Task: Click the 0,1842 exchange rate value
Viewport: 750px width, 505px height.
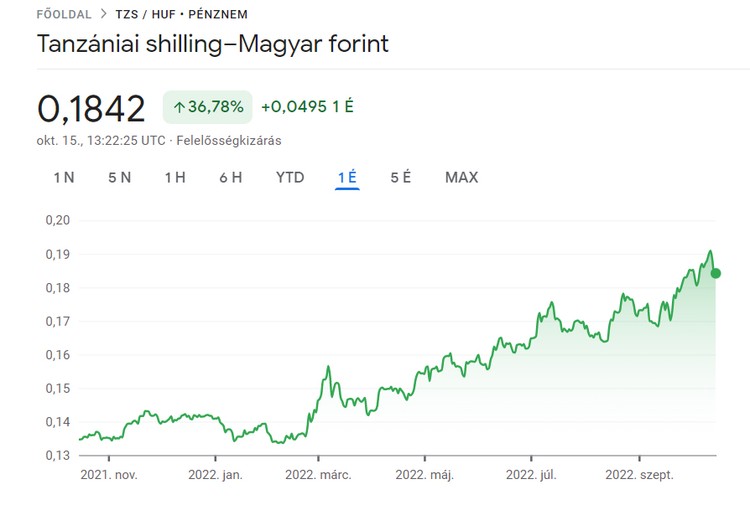Action: [91, 108]
